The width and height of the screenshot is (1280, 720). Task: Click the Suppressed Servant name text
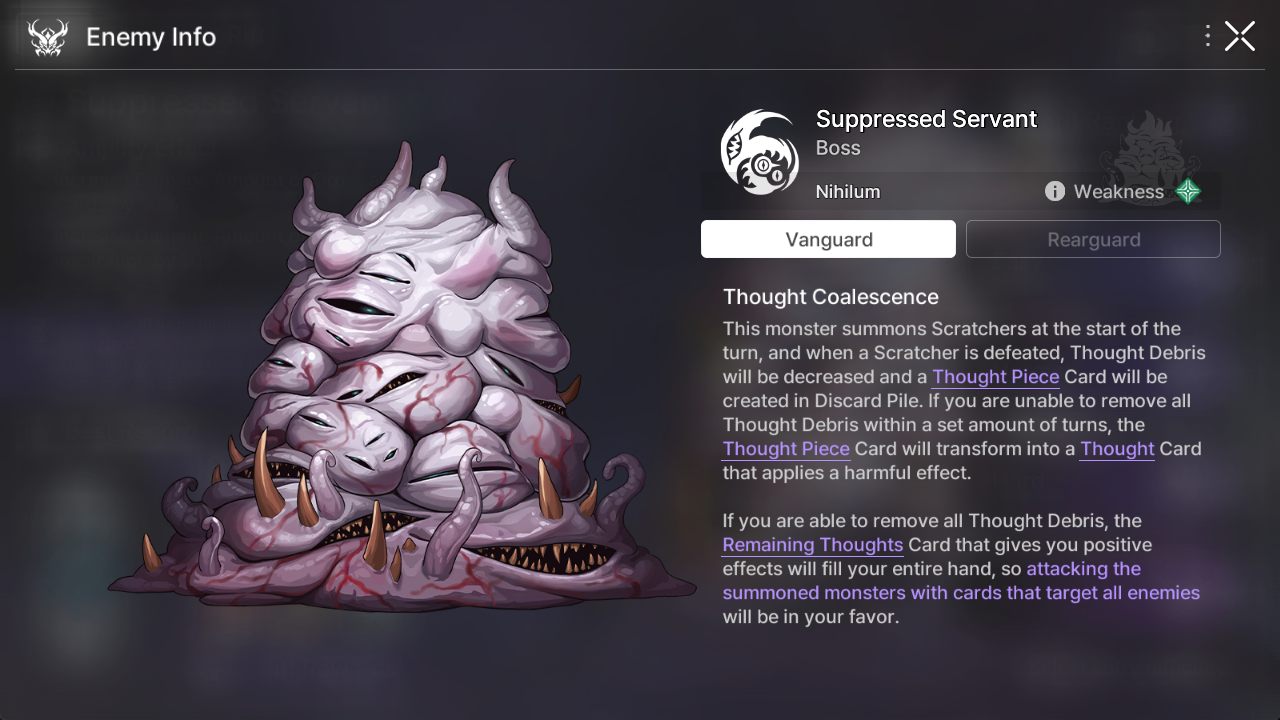(x=926, y=119)
